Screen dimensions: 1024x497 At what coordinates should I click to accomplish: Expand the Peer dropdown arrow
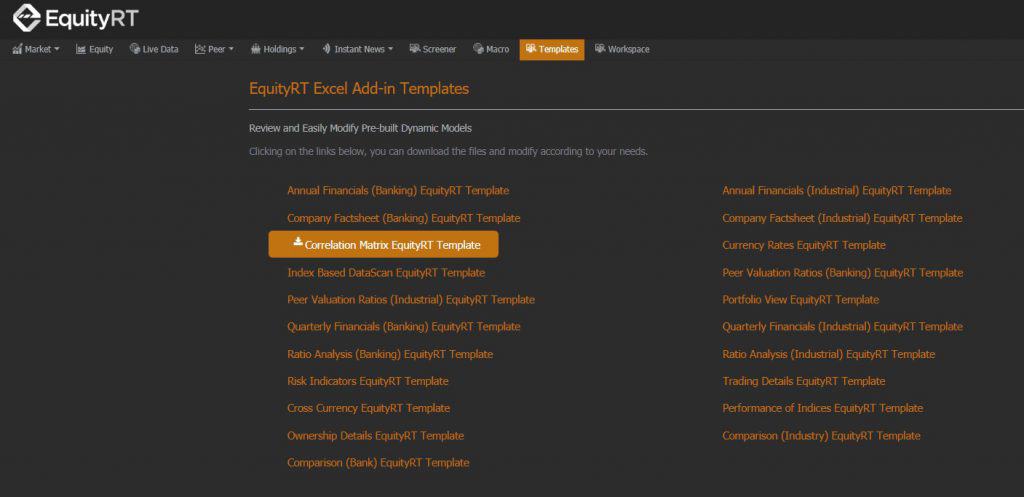tap(231, 50)
